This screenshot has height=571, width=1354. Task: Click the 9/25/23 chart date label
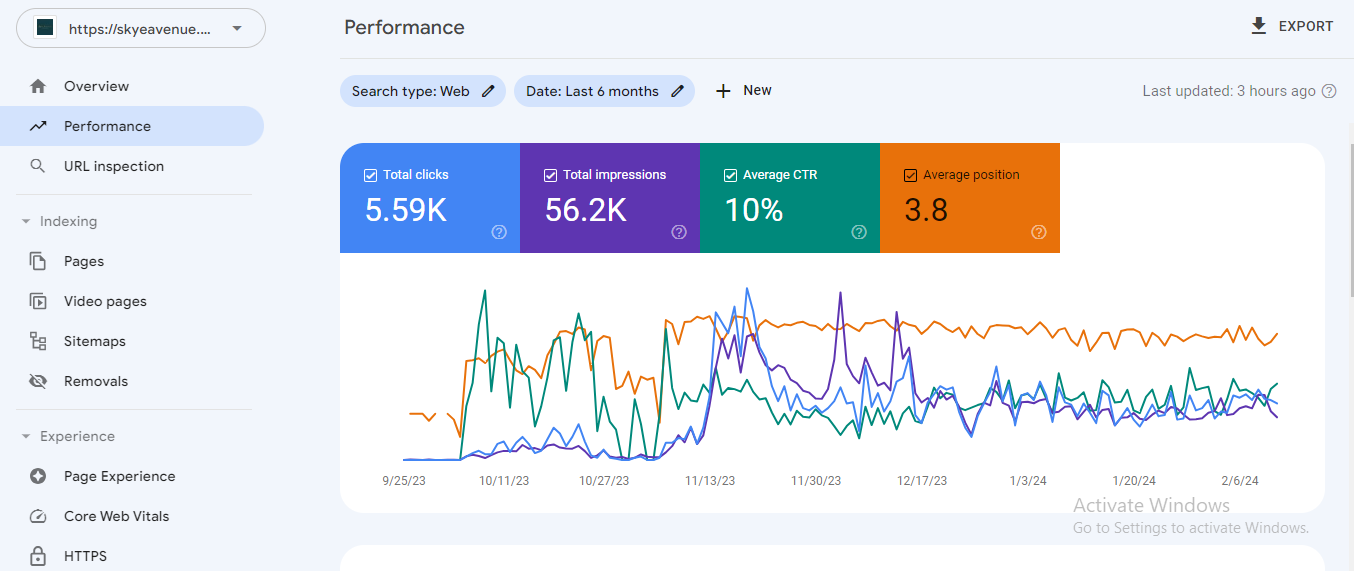[x=404, y=481]
